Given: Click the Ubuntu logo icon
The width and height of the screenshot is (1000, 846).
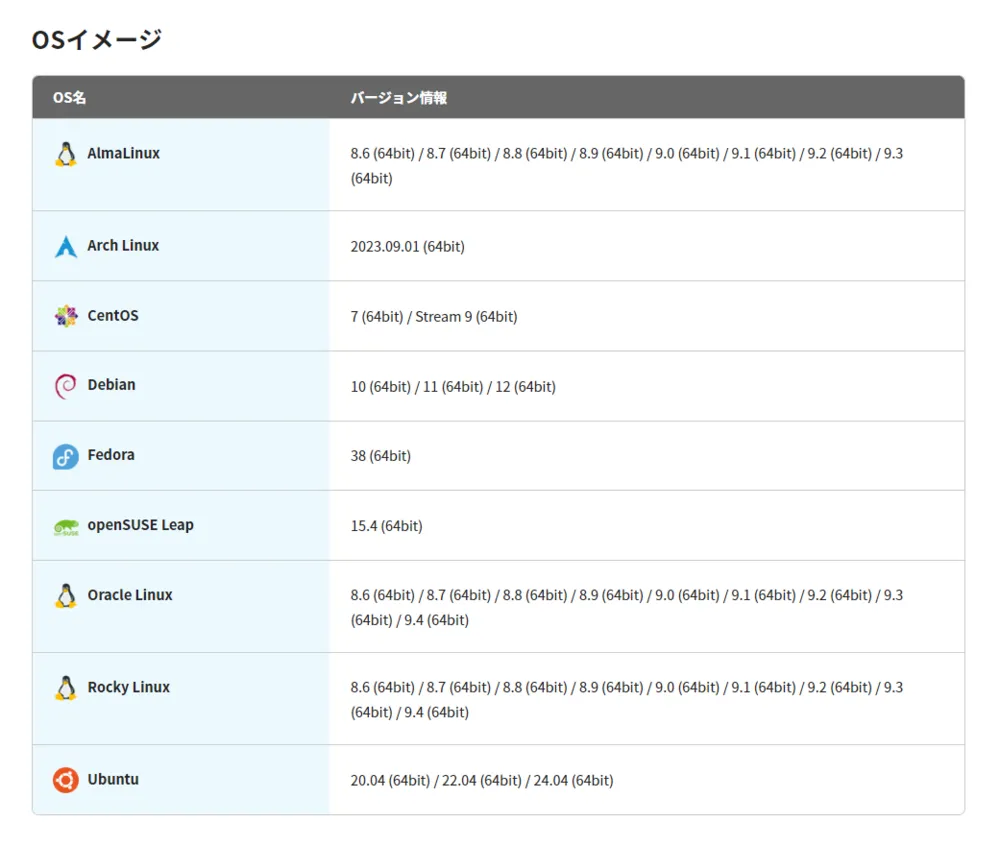Looking at the screenshot, I should coord(66,780).
